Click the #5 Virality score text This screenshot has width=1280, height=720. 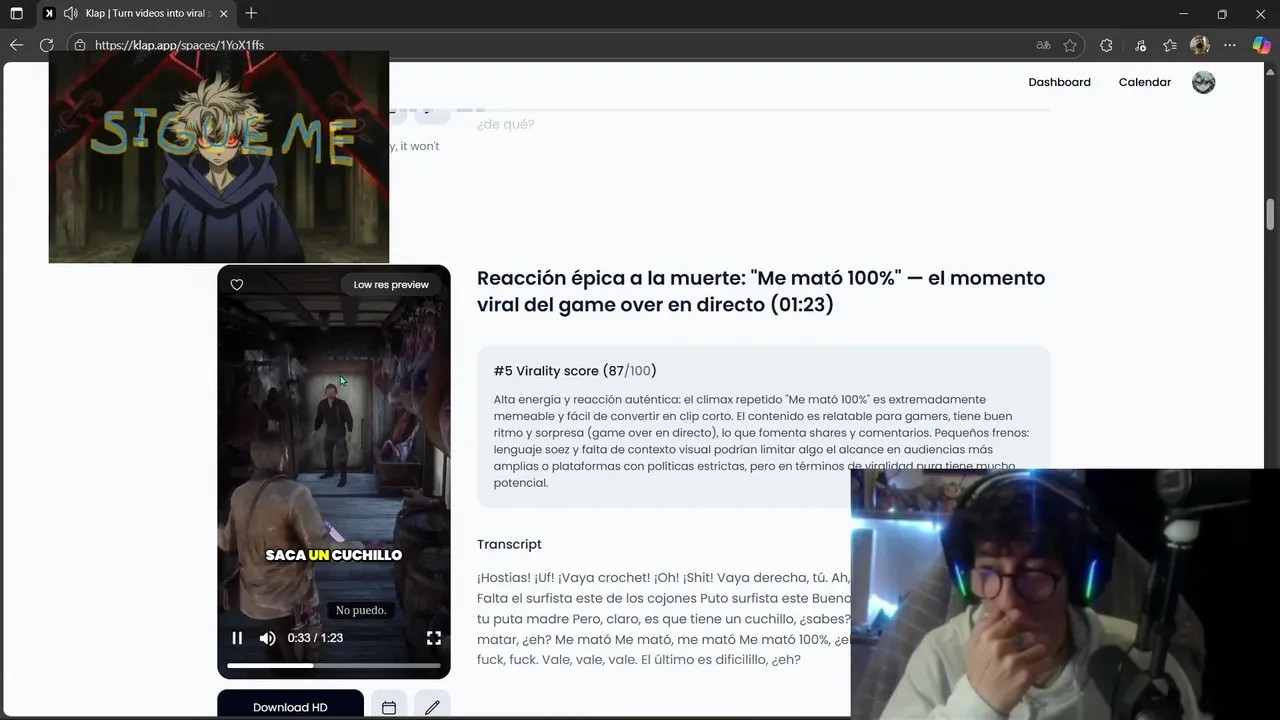(575, 371)
